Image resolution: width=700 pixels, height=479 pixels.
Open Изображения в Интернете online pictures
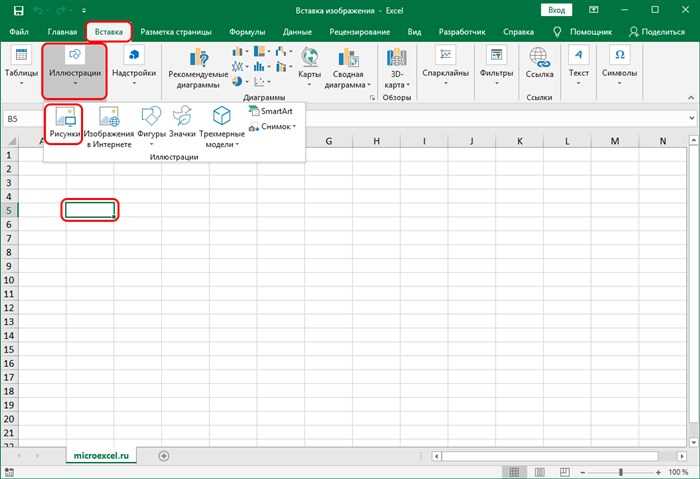(109, 127)
